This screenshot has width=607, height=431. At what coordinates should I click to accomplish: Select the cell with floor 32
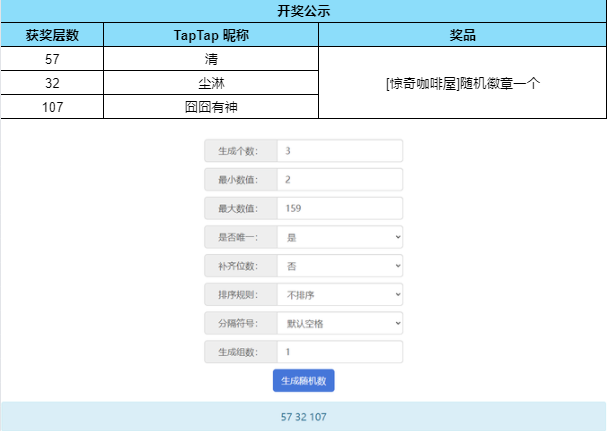[x=52, y=83]
